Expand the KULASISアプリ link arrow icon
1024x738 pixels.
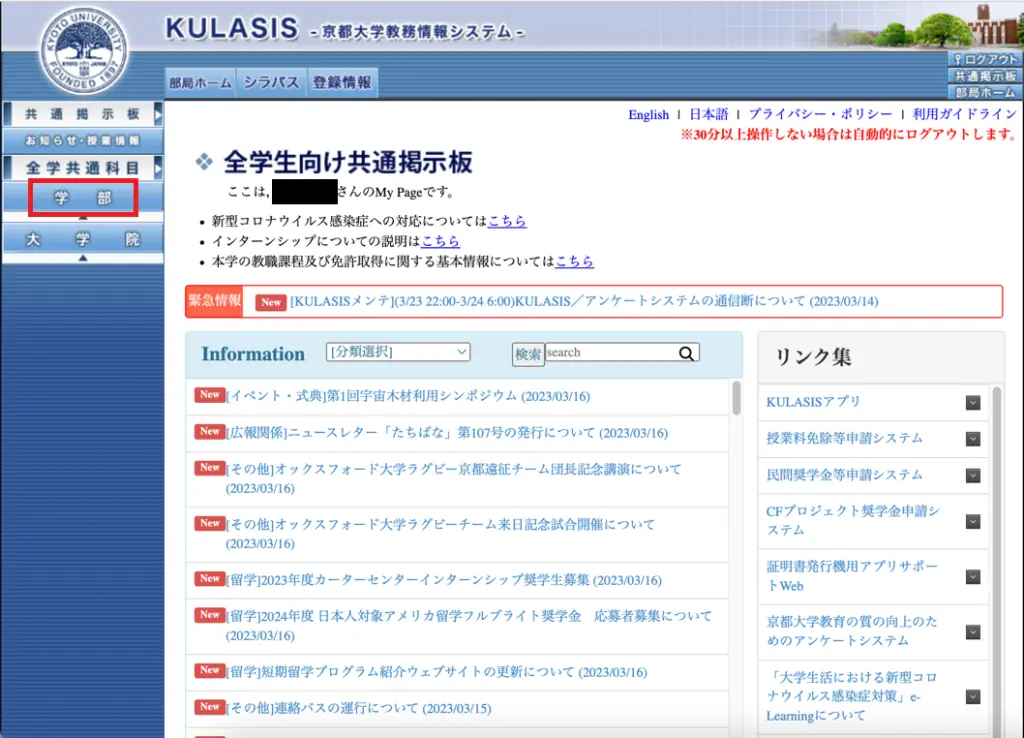[x=973, y=402]
